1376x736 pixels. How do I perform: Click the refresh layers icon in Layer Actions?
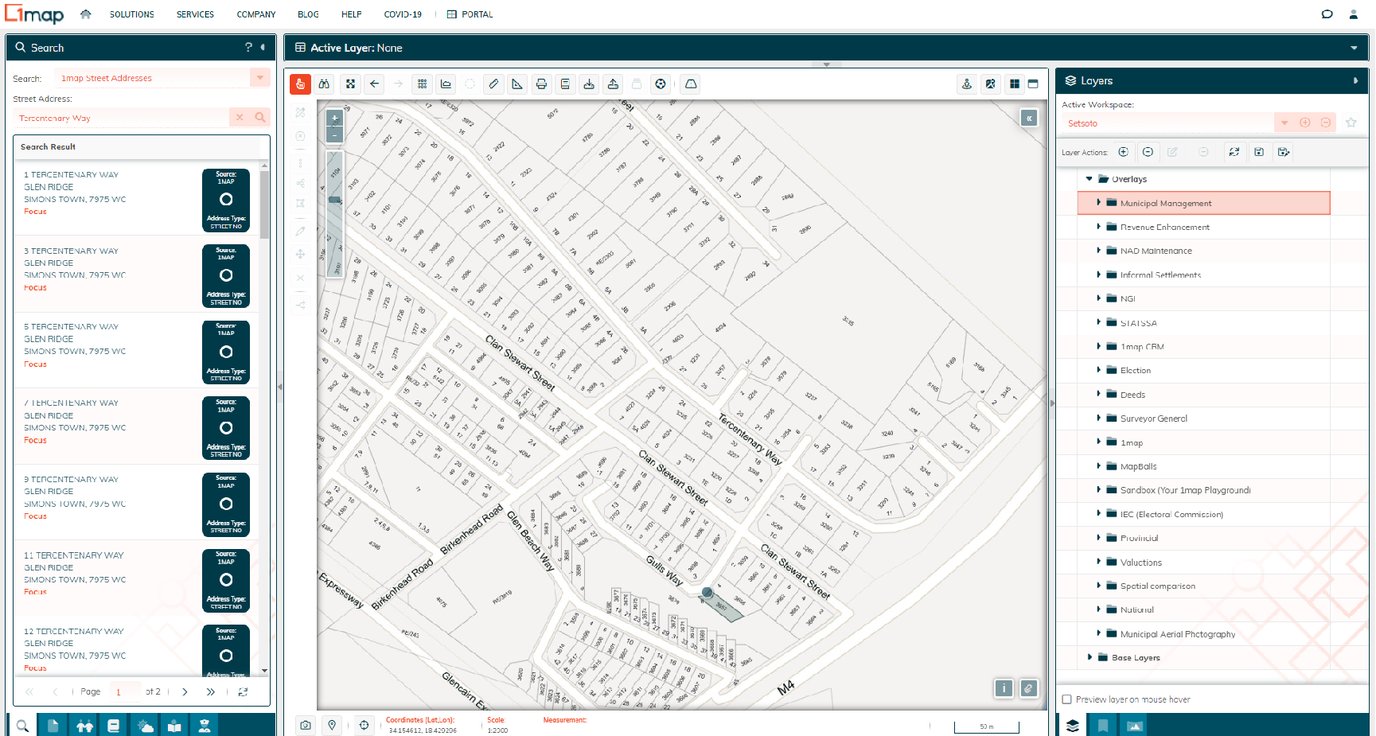[x=1234, y=152]
